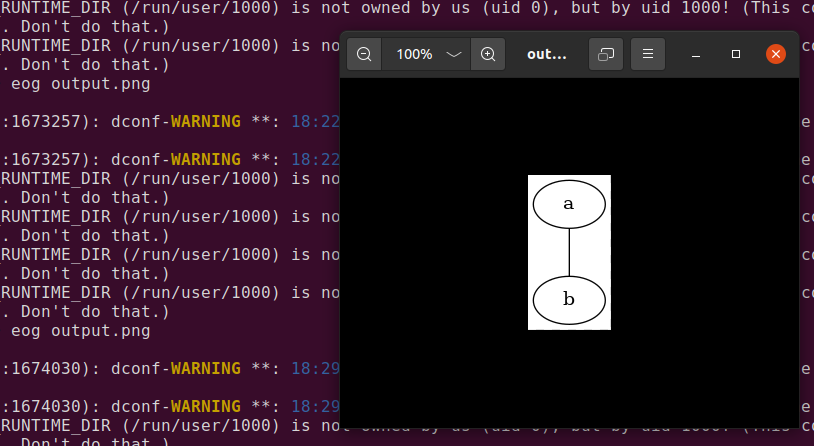Click the zoom out magnifier button
Image resolution: width=814 pixels, height=446 pixels.
[x=364, y=54]
